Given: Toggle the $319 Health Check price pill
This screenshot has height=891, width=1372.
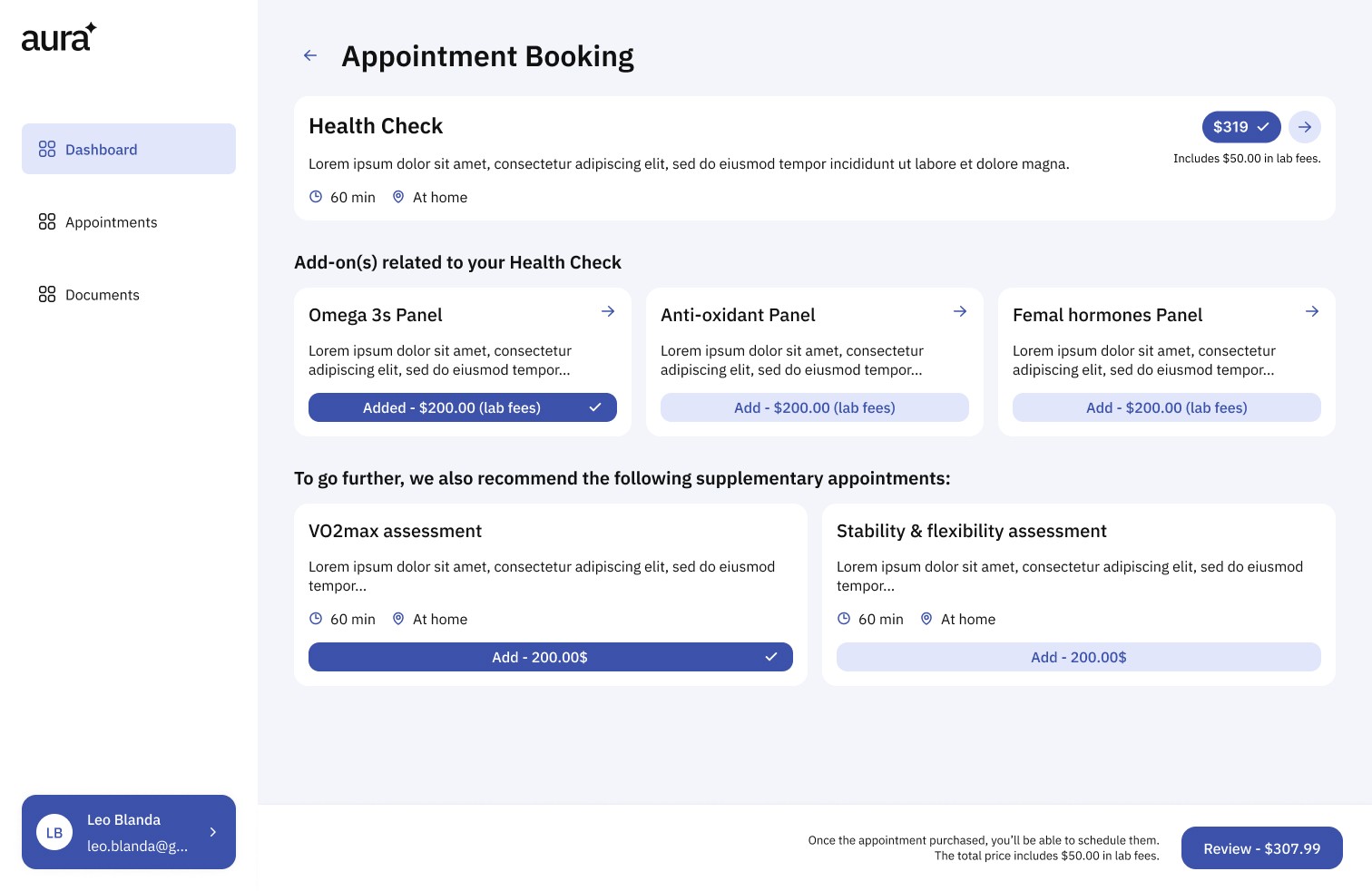Looking at the screenshot, I should [1240, 127].
